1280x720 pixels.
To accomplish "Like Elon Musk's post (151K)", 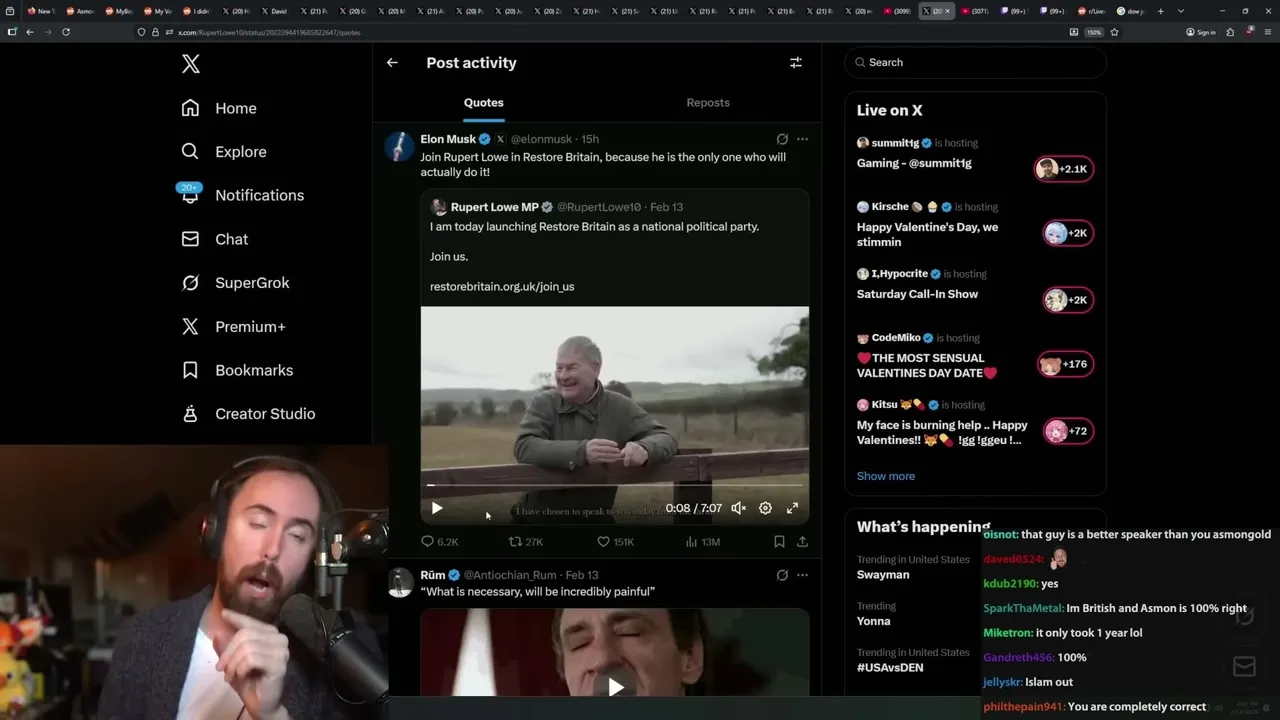I will (615, 542).
